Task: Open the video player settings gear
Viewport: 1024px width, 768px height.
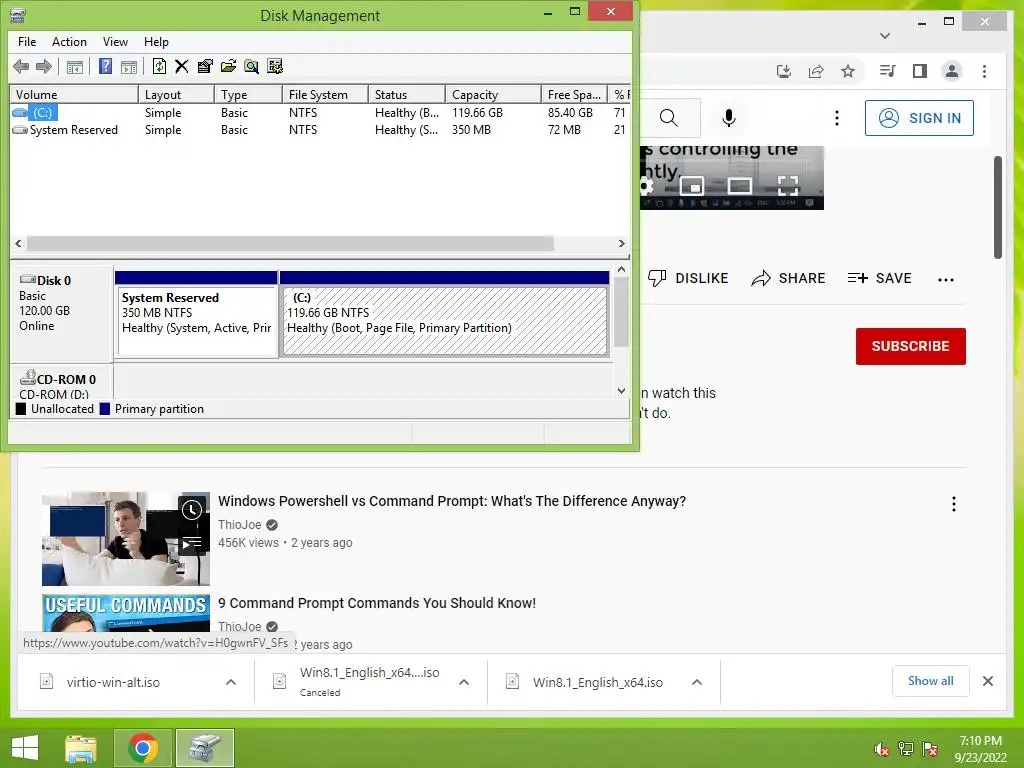Action: (646, 187)
